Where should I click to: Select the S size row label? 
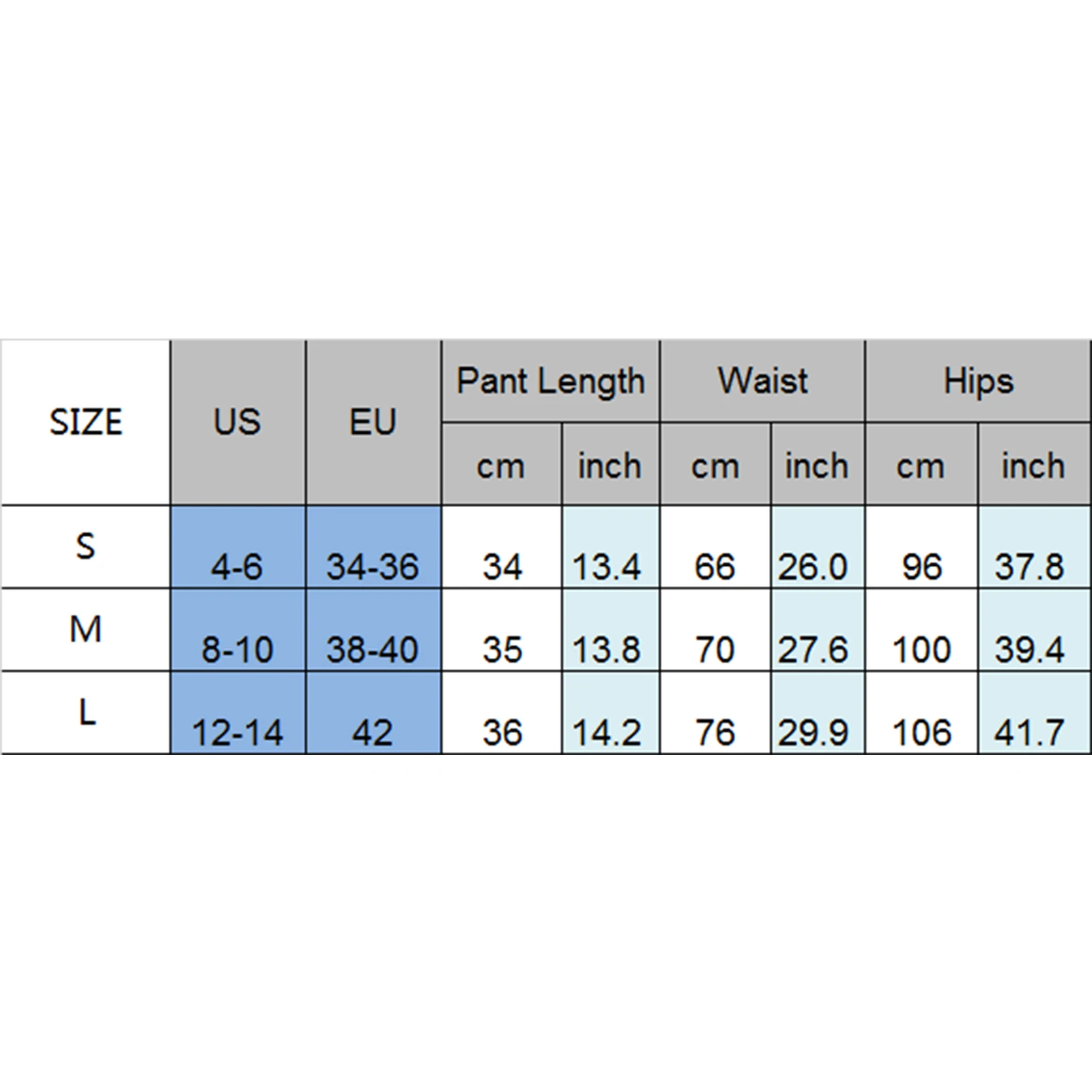point(85,547)
